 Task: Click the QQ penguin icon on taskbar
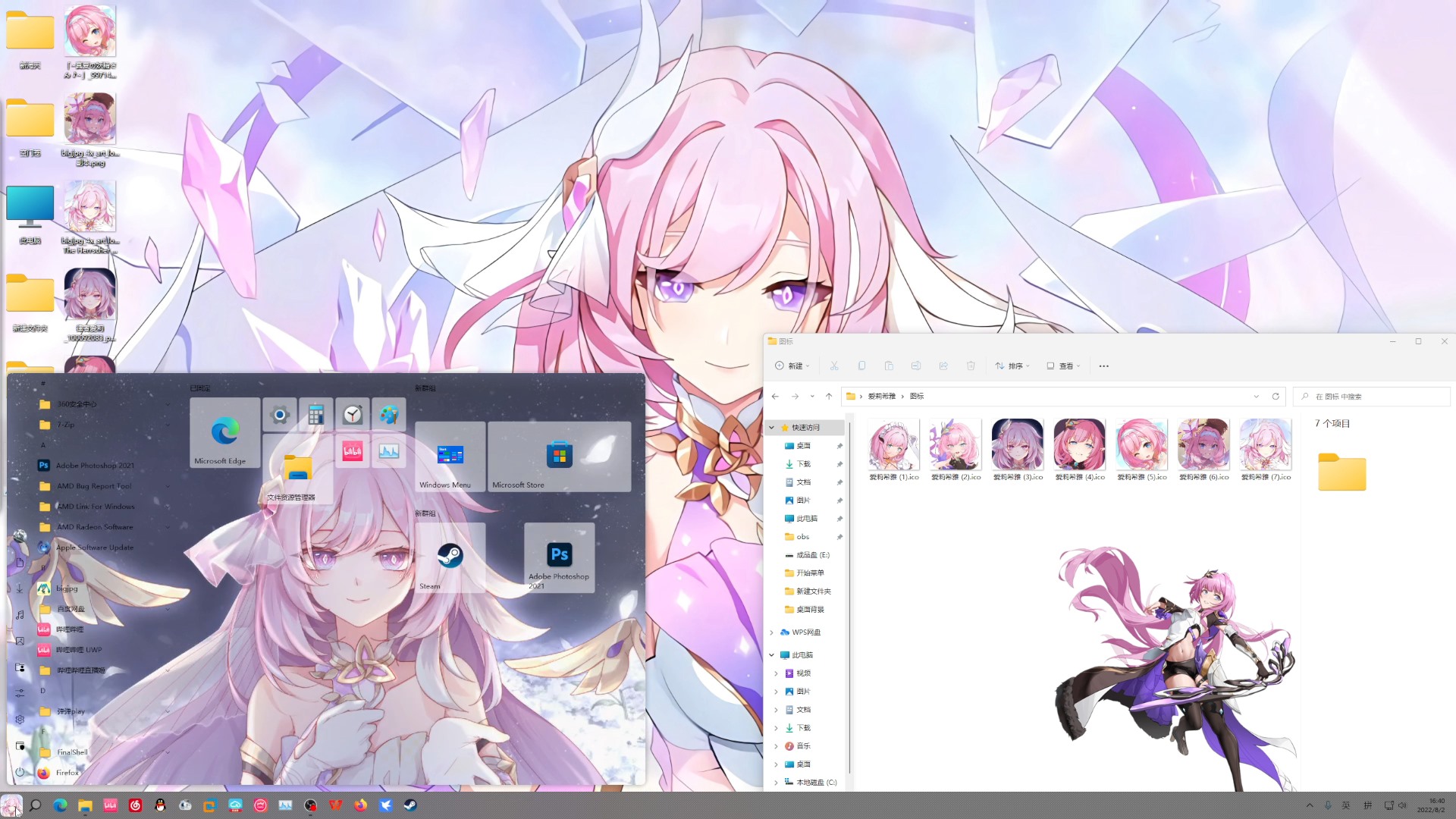point(160,805)
